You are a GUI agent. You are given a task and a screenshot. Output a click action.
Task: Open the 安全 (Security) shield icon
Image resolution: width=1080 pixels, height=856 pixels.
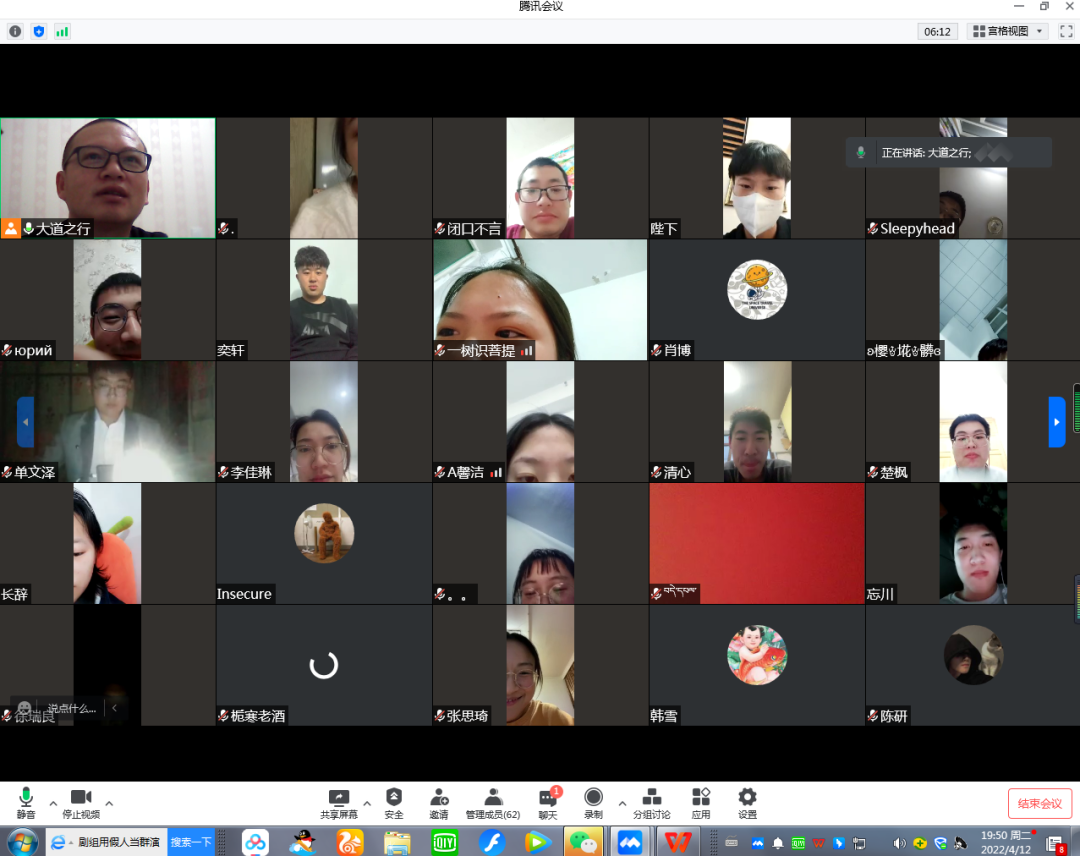[394, 802]
